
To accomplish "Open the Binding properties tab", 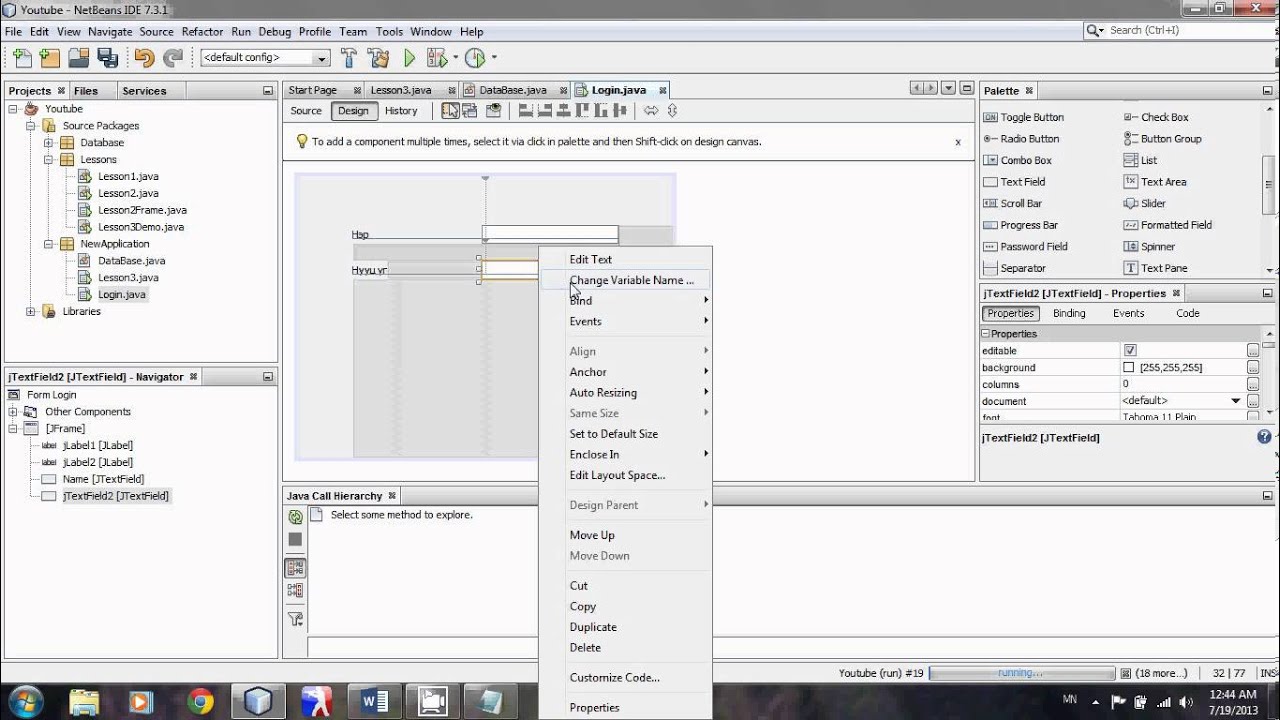I will coord(1069,313).
